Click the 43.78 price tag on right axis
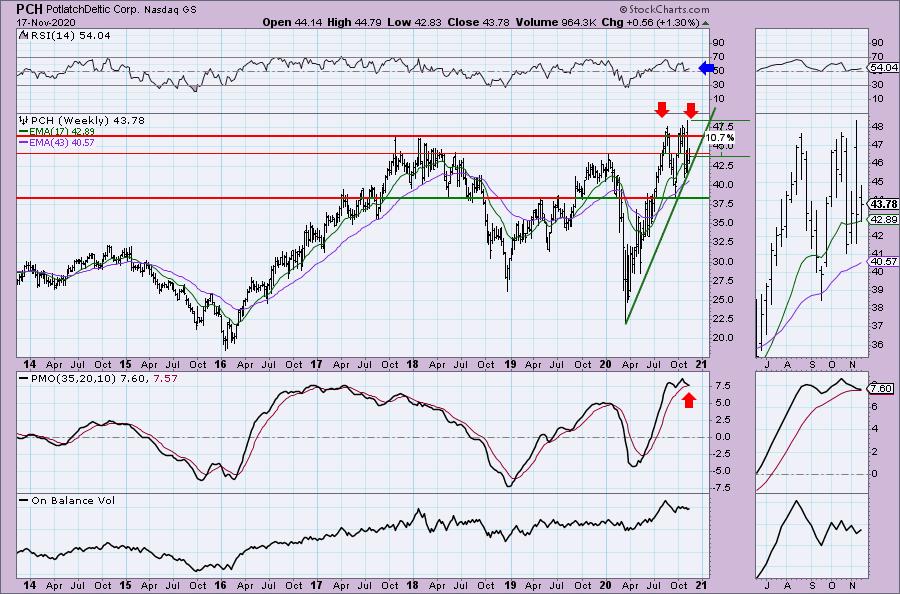Image resolution: width=900 pixels, height=594 pixels. (x=883, y=204)
